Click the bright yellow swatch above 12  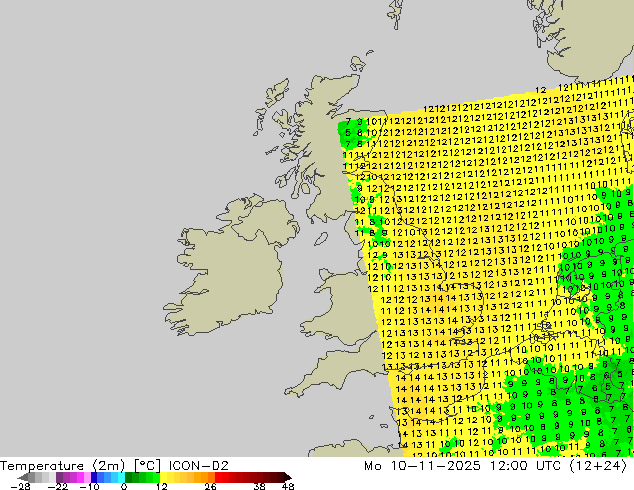pyautogui.click(x=163, y=477)
